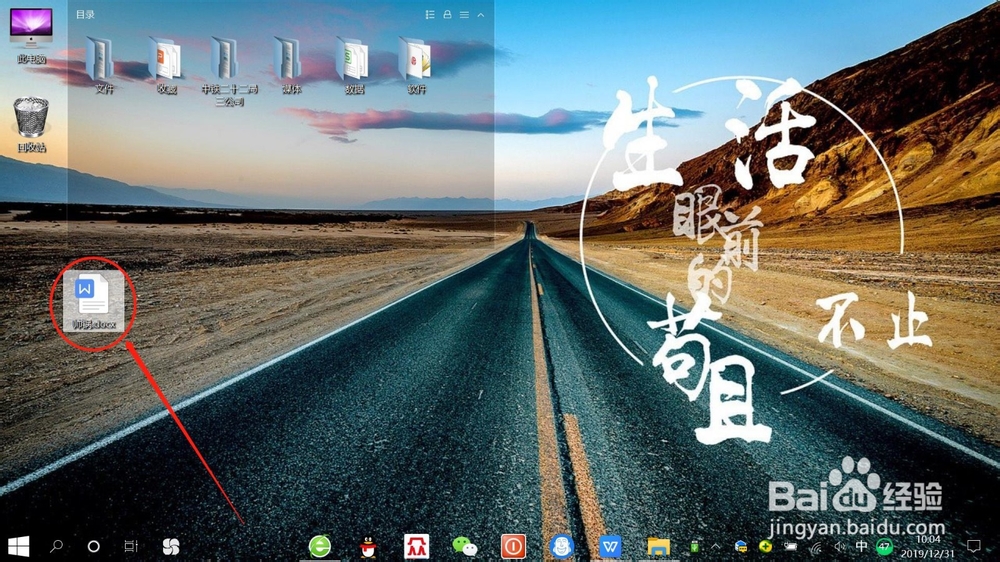1000x562 pixels.
Task: Open the red 众 app on the taskbar
Action: point(416,546)
